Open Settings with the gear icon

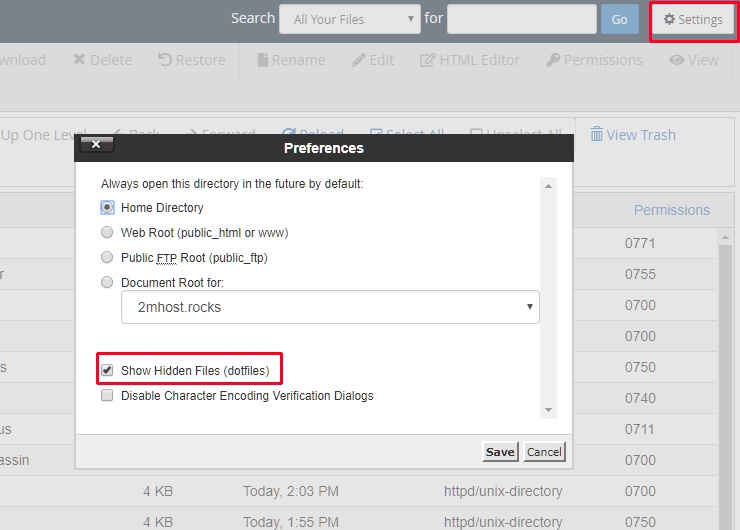[694, 20]
